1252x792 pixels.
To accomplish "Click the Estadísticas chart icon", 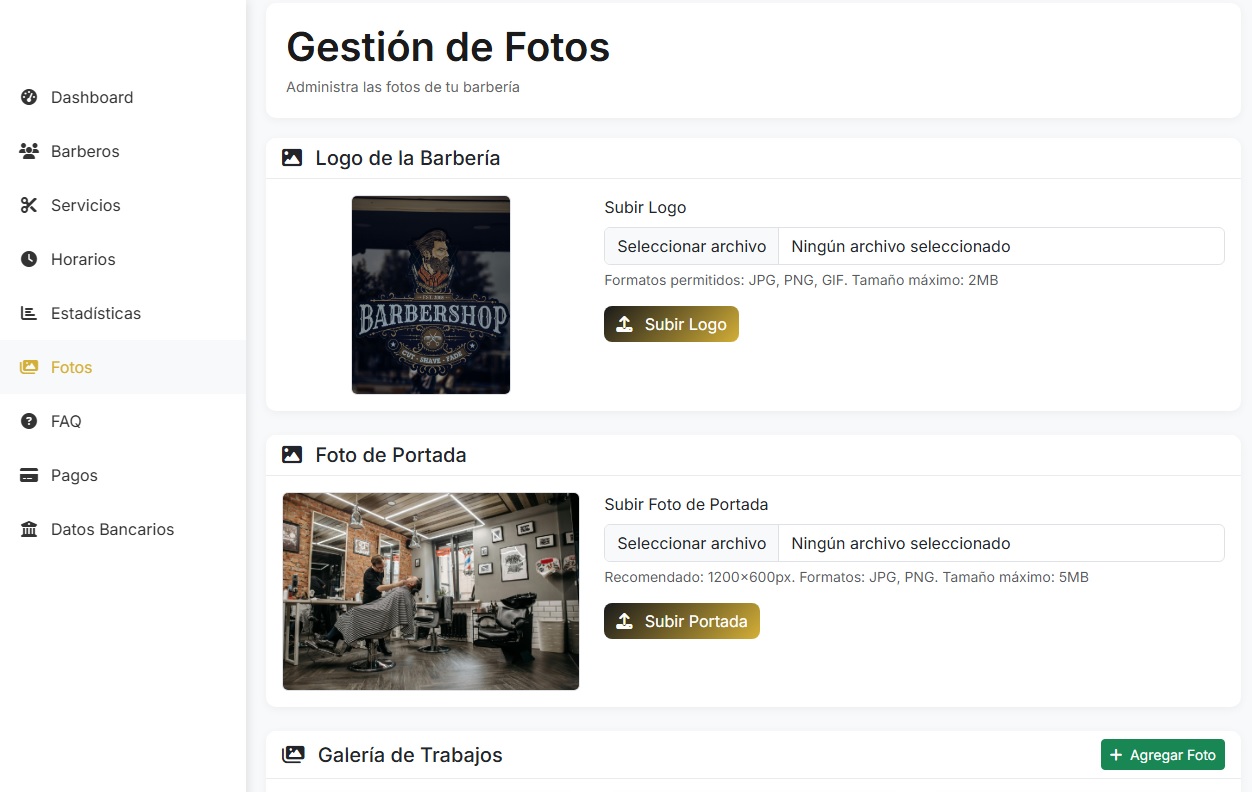I will pyautogui.click(x=28, y=313).
